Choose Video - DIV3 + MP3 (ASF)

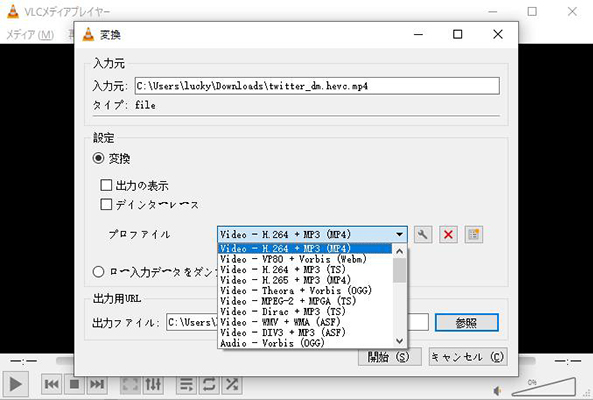[305, 332]
